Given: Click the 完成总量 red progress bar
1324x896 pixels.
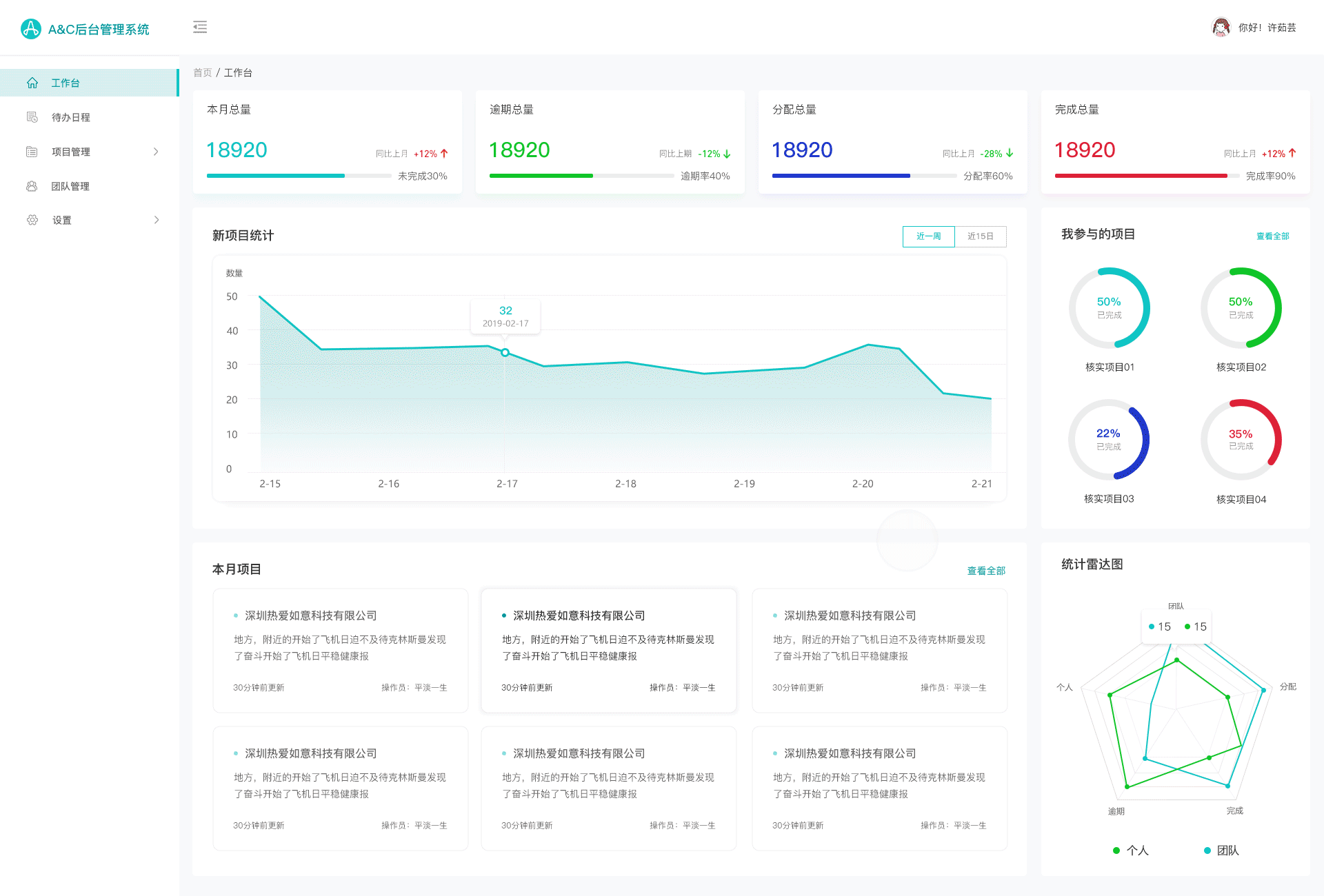Looking at the screenshot, I should 1141,176.
